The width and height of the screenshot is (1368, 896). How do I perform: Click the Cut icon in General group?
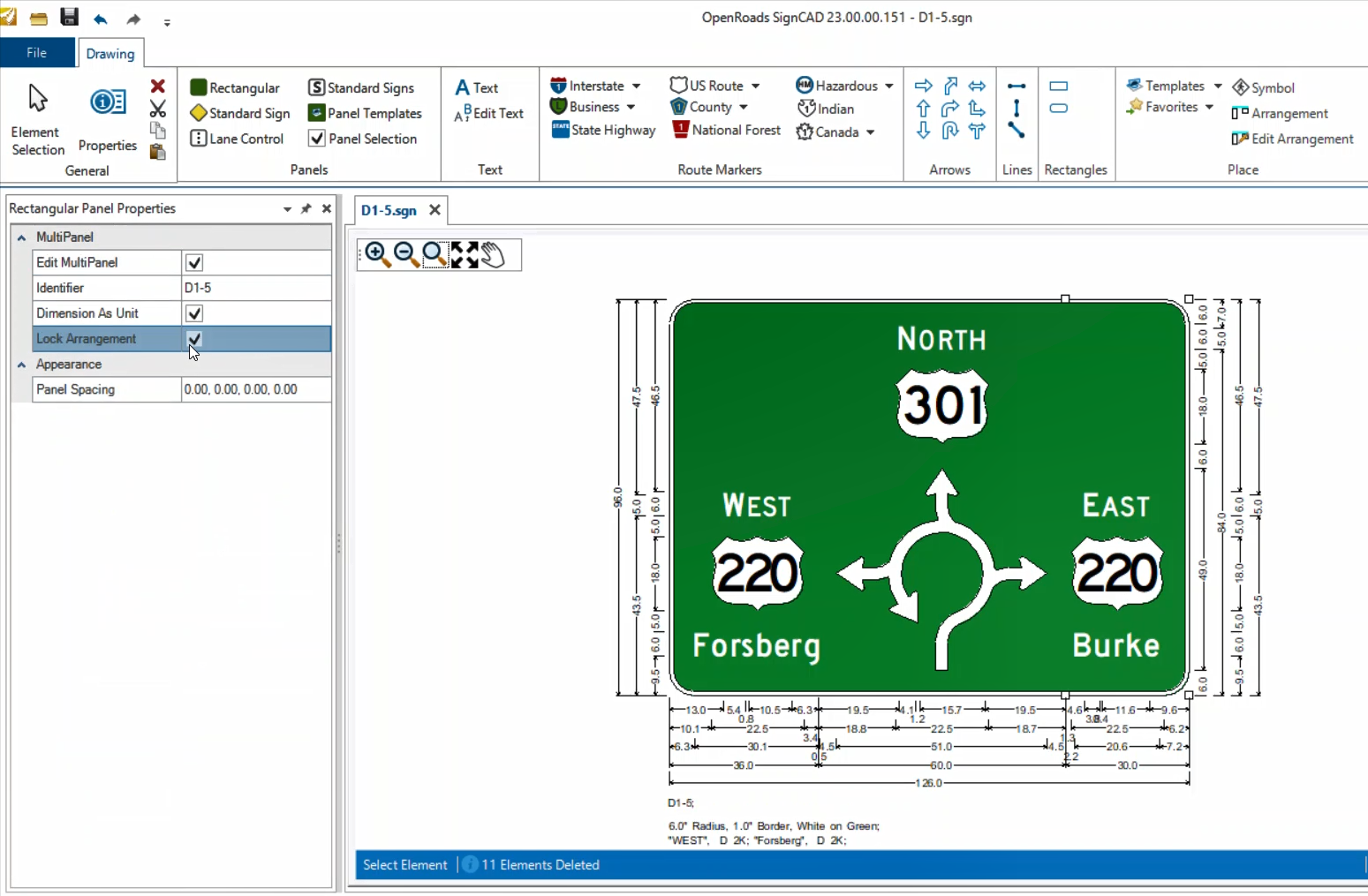(158, 108)
